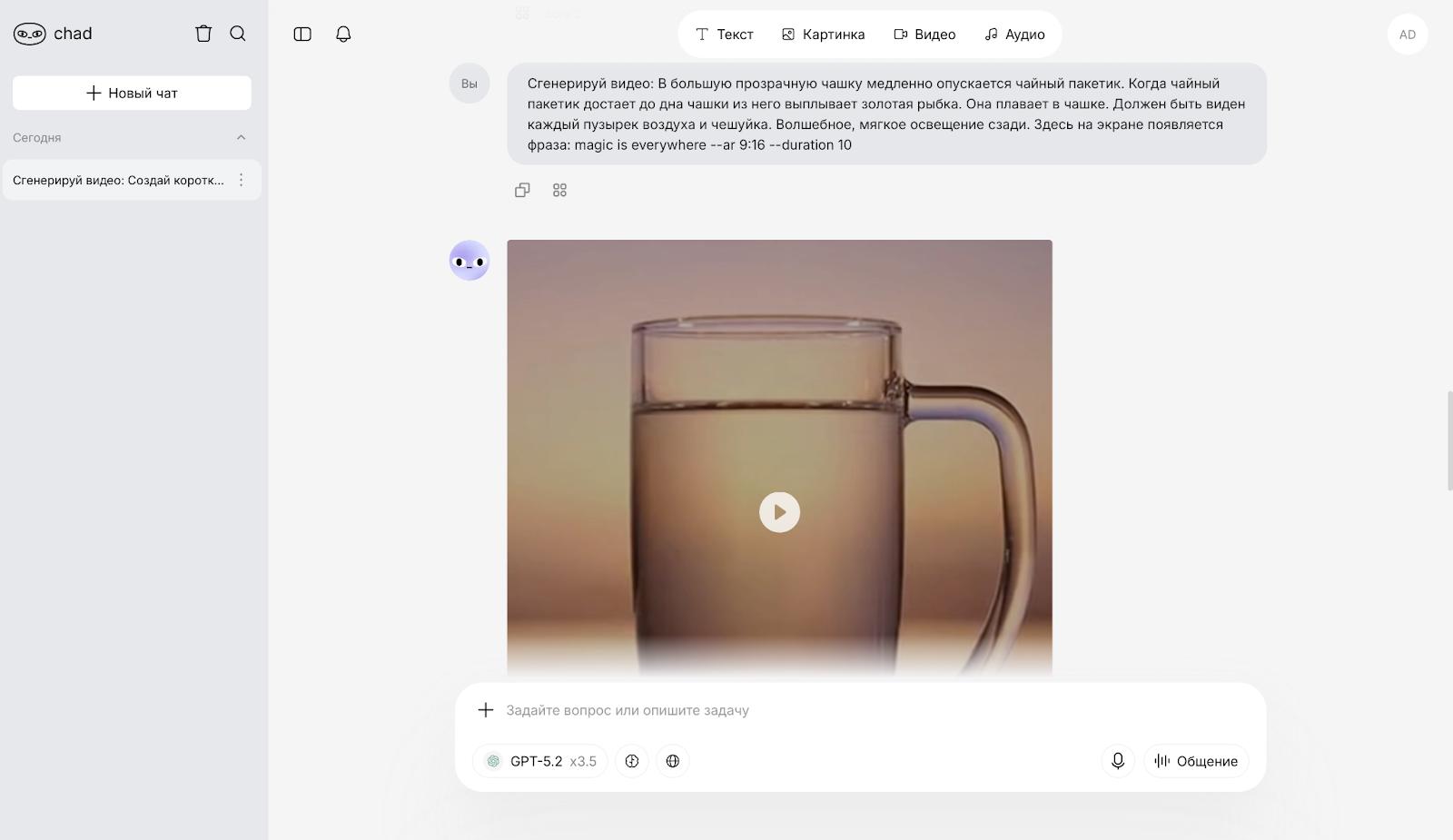Open notifications bell icon

pos(343,35)
